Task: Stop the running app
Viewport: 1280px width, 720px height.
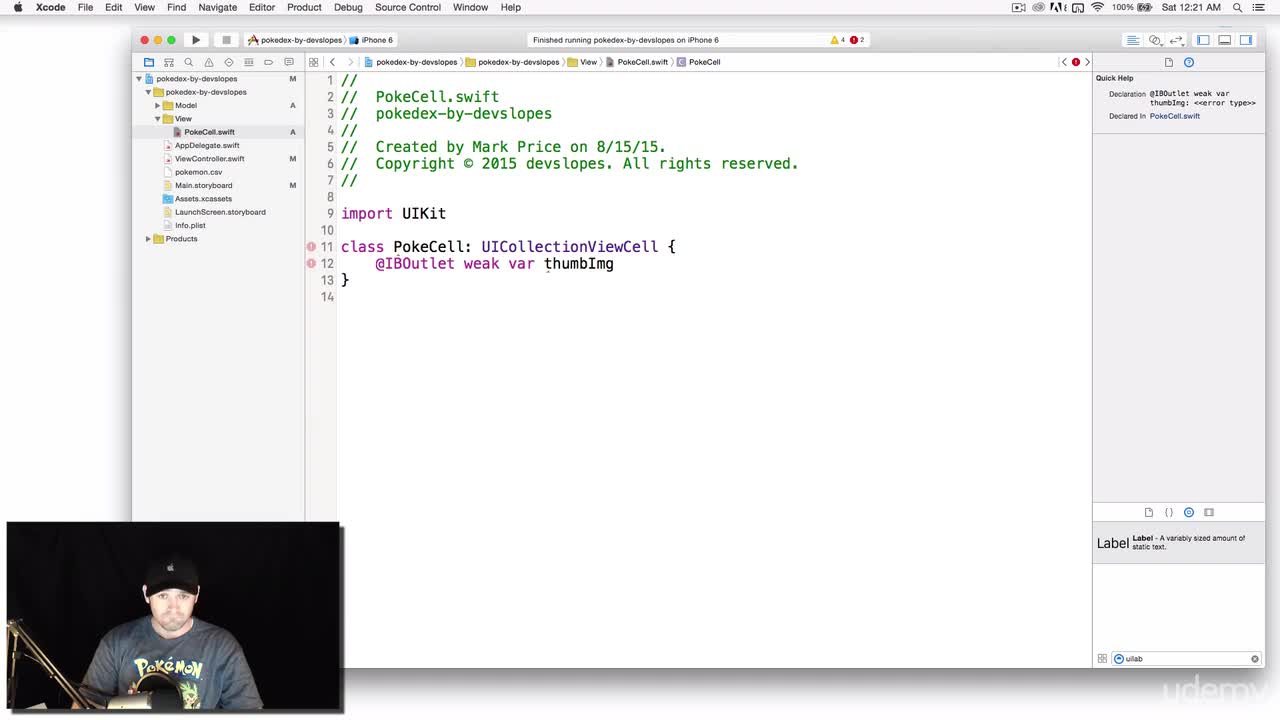Action: click(226, 40)
